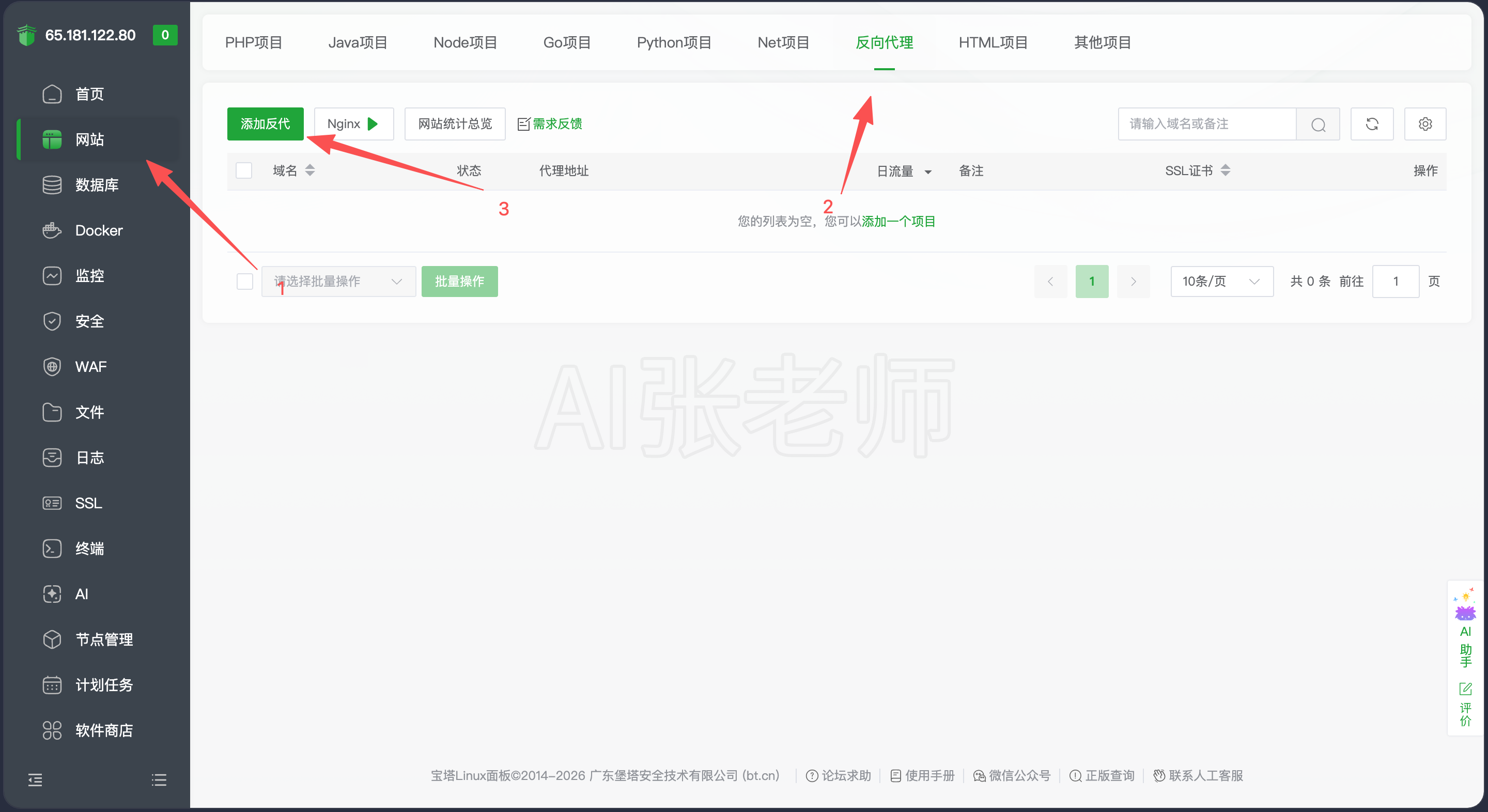The image size is (1488, 812).
Task: Click the AI sparkle icon in sidebar
Action: click(x=52, y=594)
